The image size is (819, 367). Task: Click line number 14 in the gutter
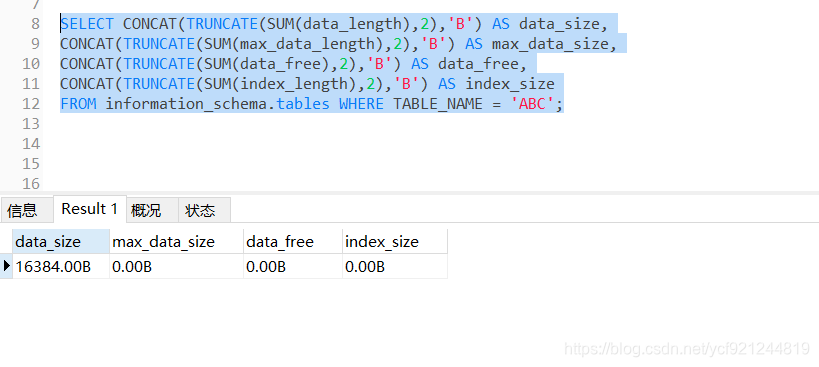point(31,144)
